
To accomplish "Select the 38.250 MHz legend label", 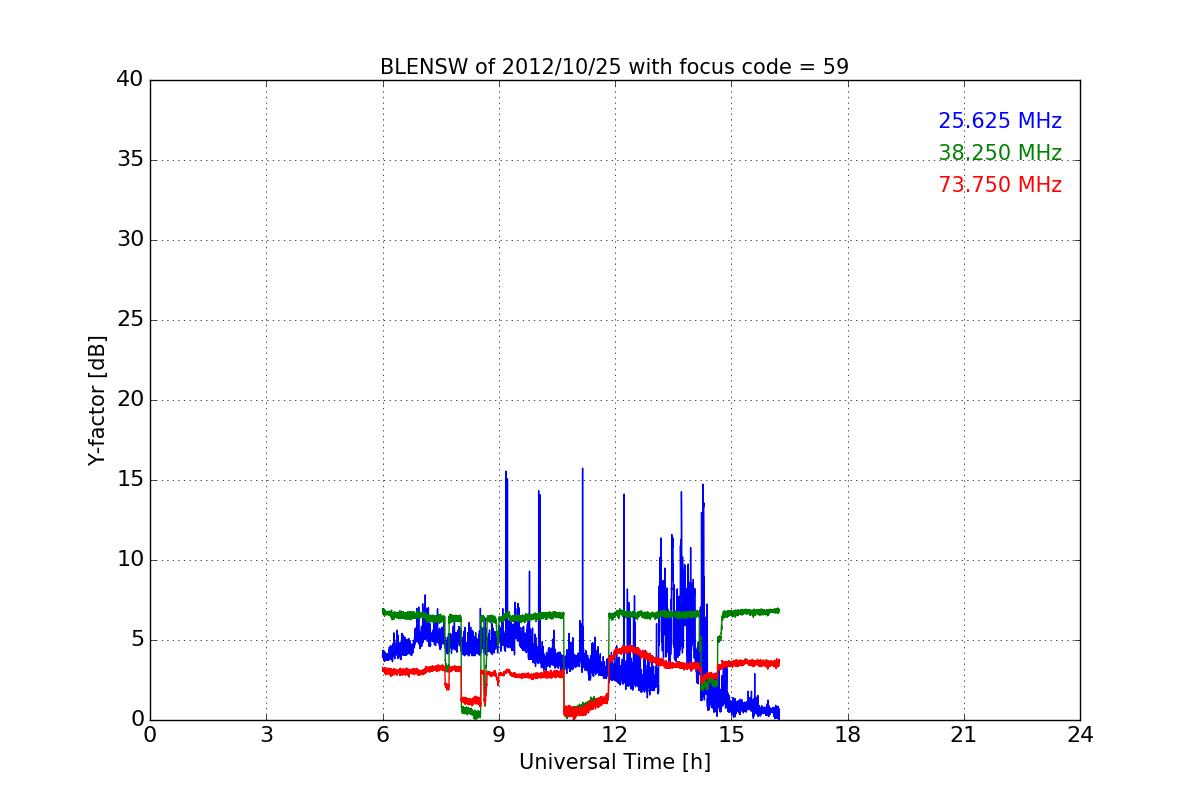I will (1000, 153).
